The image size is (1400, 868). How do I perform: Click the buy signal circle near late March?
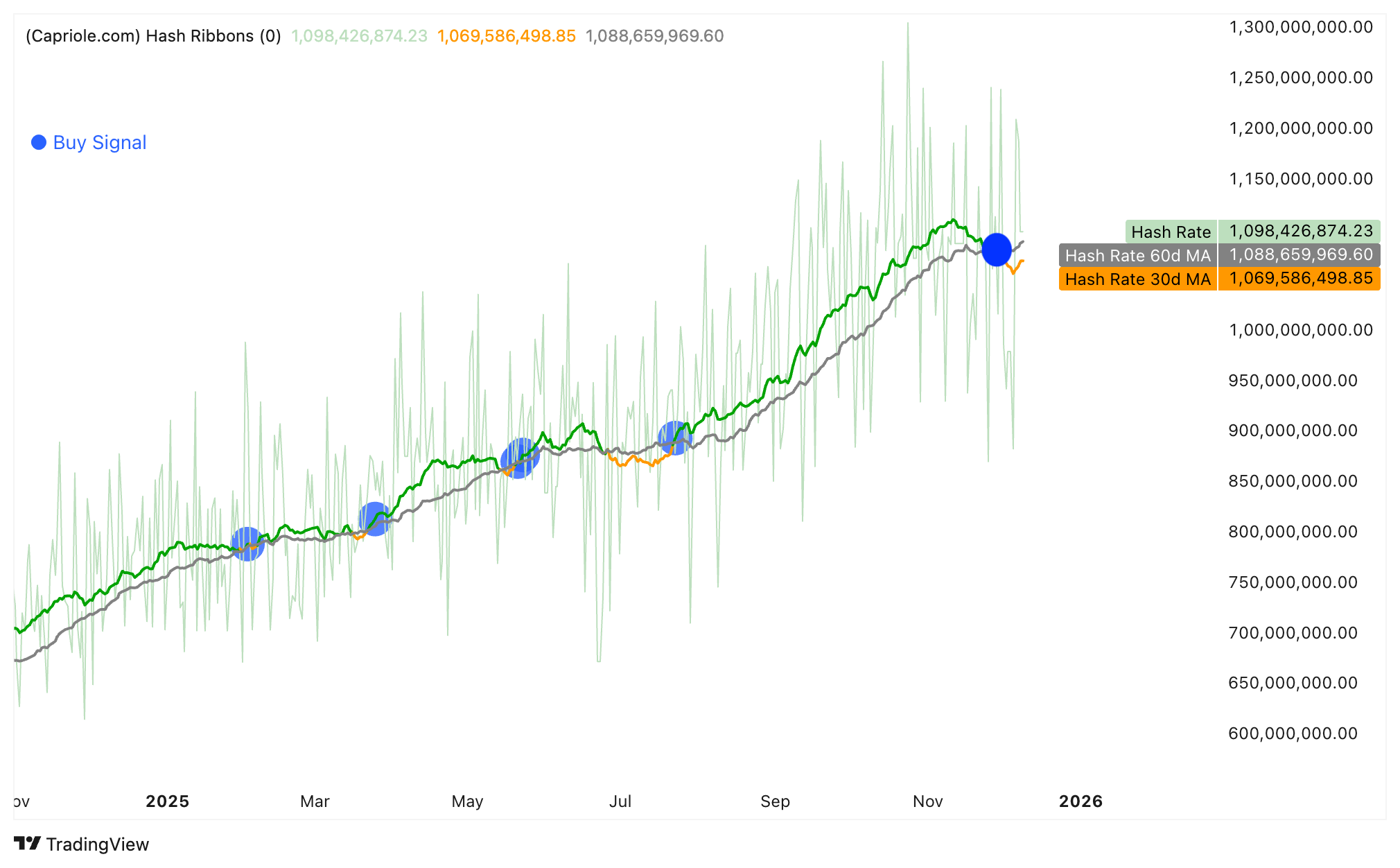click(x=374, y=519)
